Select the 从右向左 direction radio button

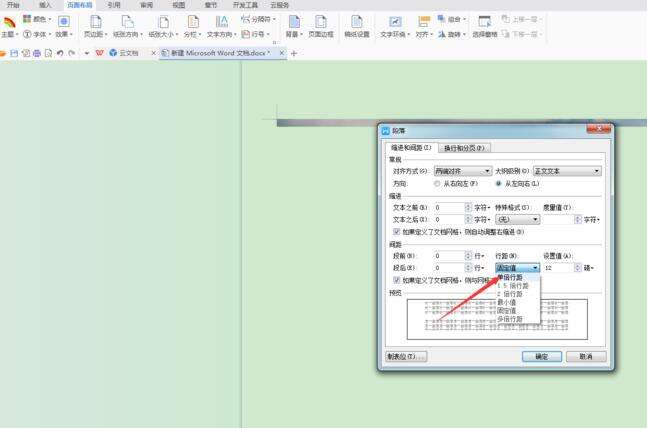click(x=438, y=184)
